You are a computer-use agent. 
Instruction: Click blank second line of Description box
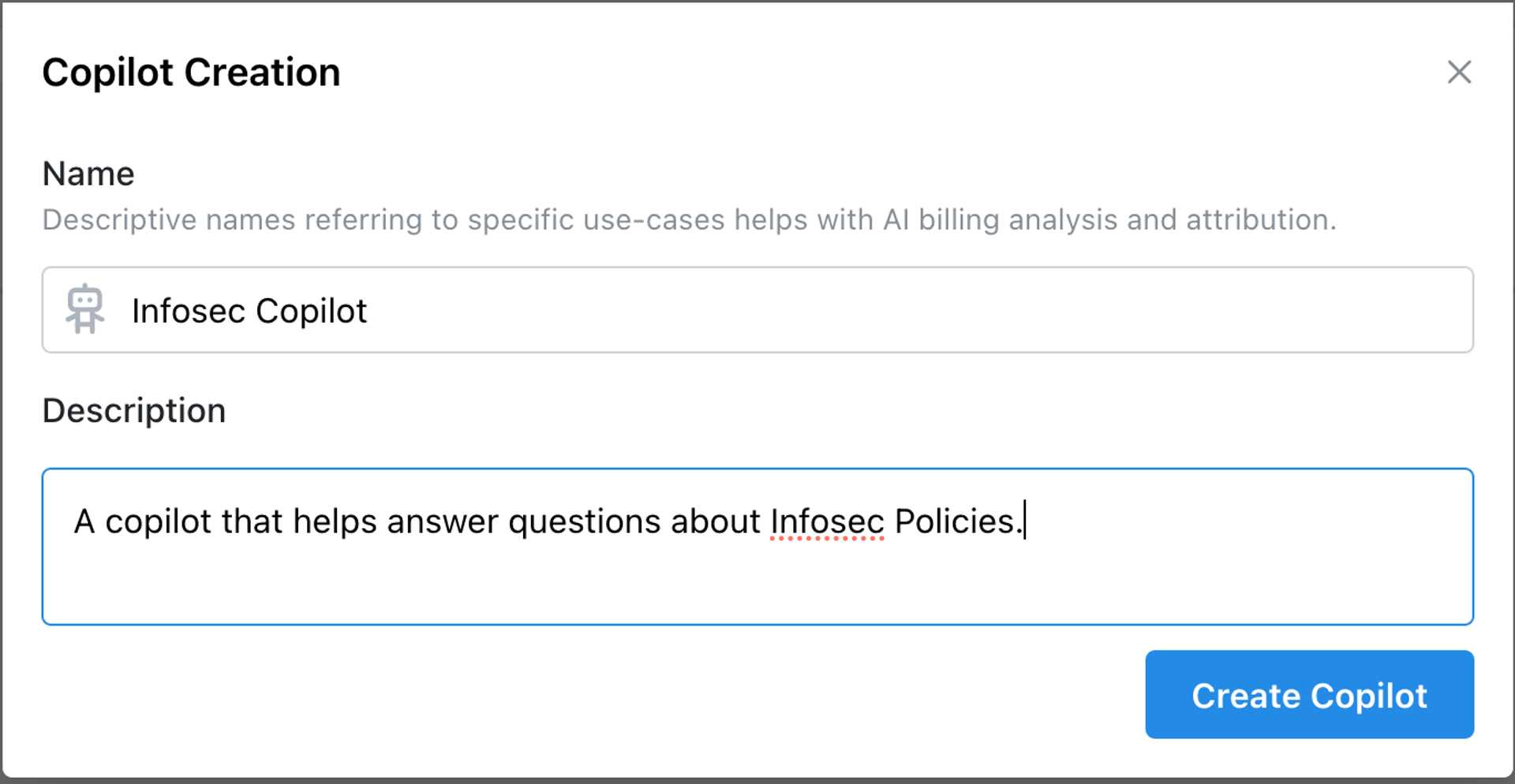click(757, 584)
